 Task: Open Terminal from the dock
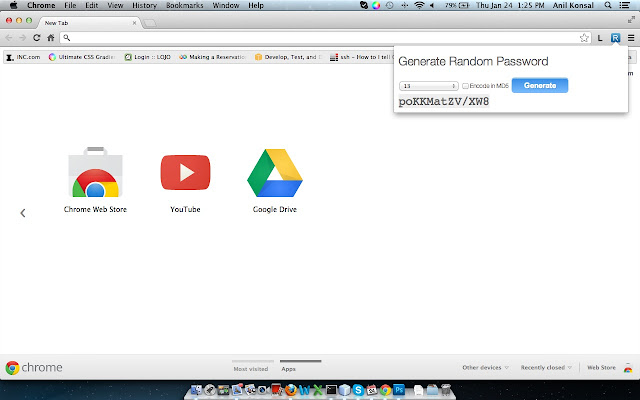pyautogui.click(x=331, y=390)
